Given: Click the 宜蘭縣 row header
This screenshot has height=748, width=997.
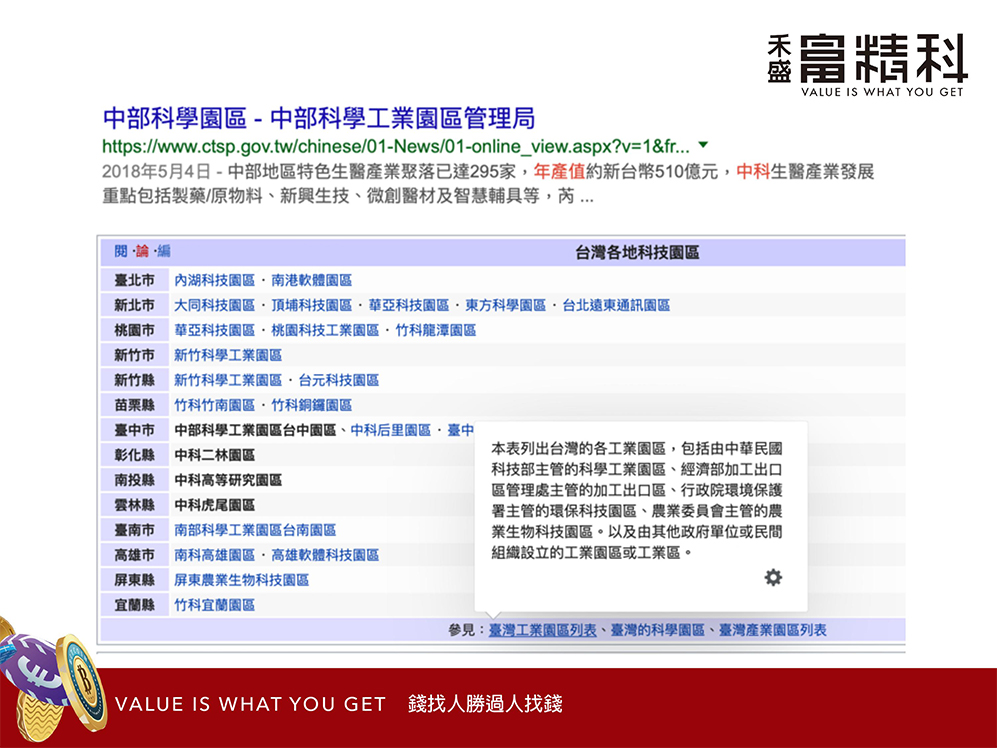Looking at the screenshot, I should point(134,605).
